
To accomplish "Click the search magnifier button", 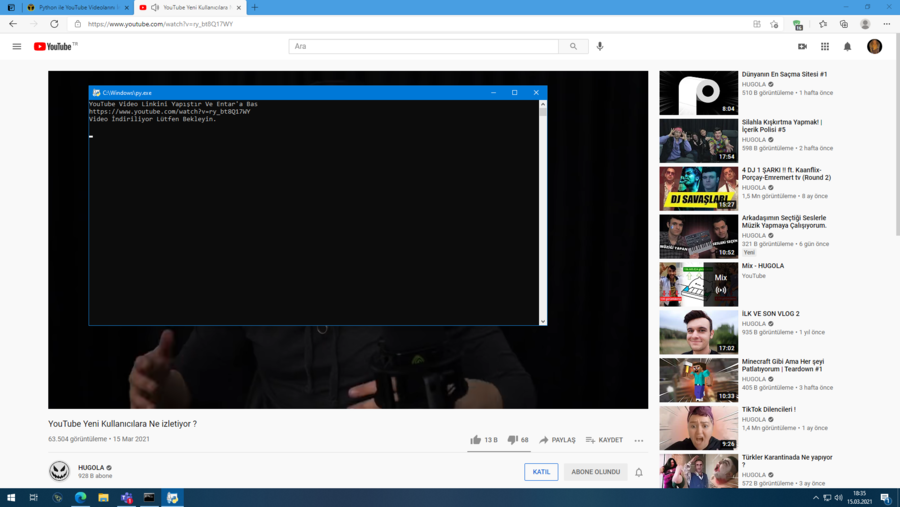I will 573,46.
